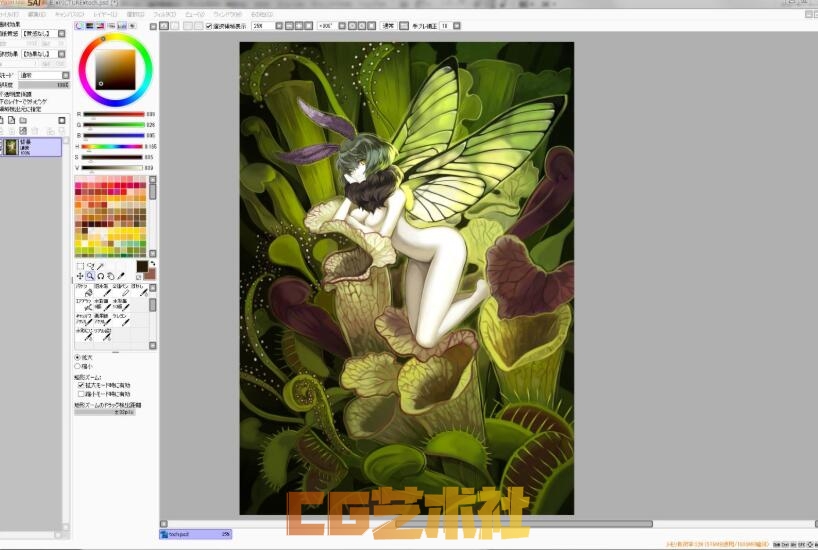Click the ±32pix drag detection distance slider
Viewport: 818px width, 550px height.
tap(105, 412)
